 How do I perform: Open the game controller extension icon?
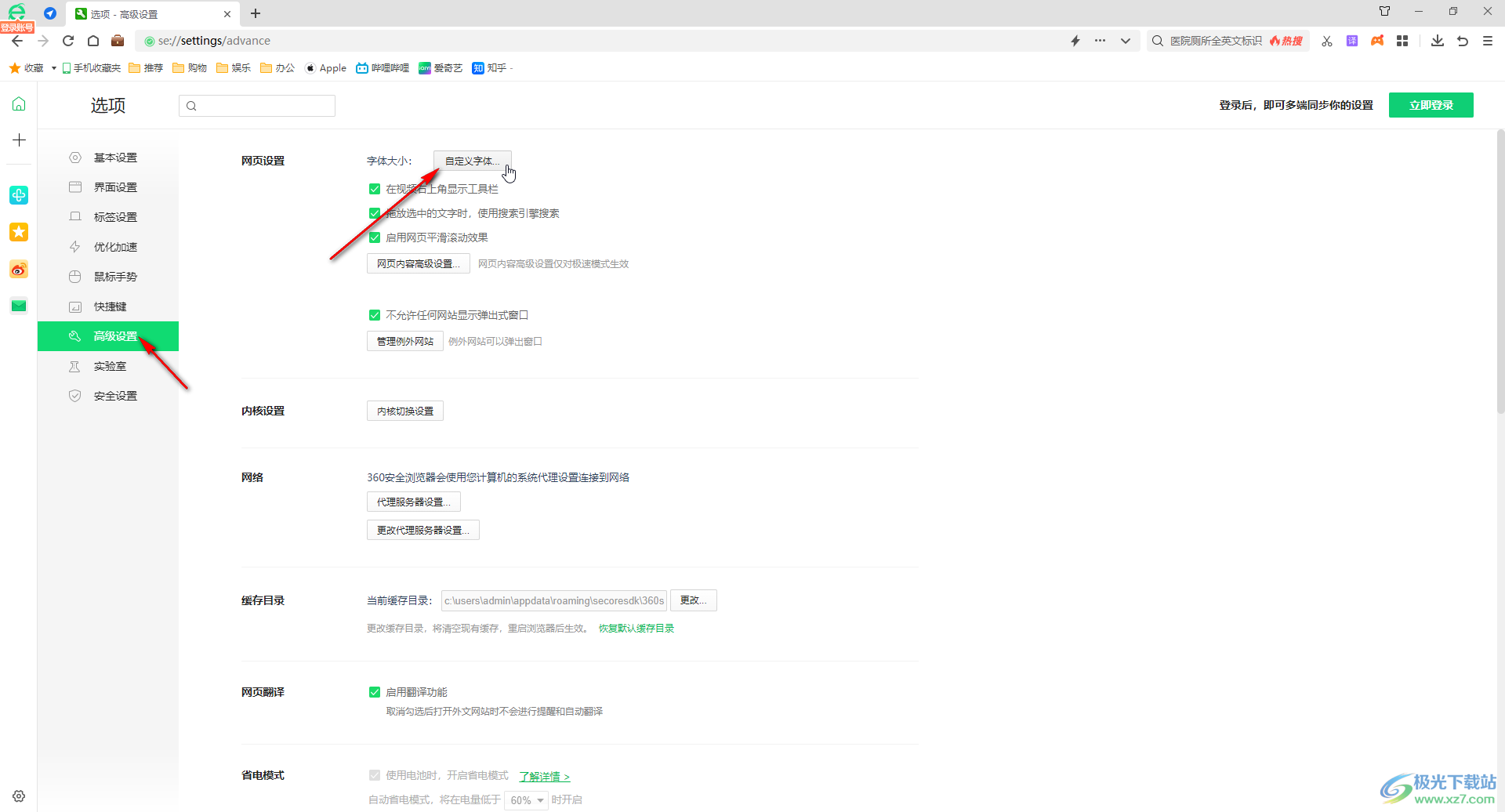click(1377, 41)
